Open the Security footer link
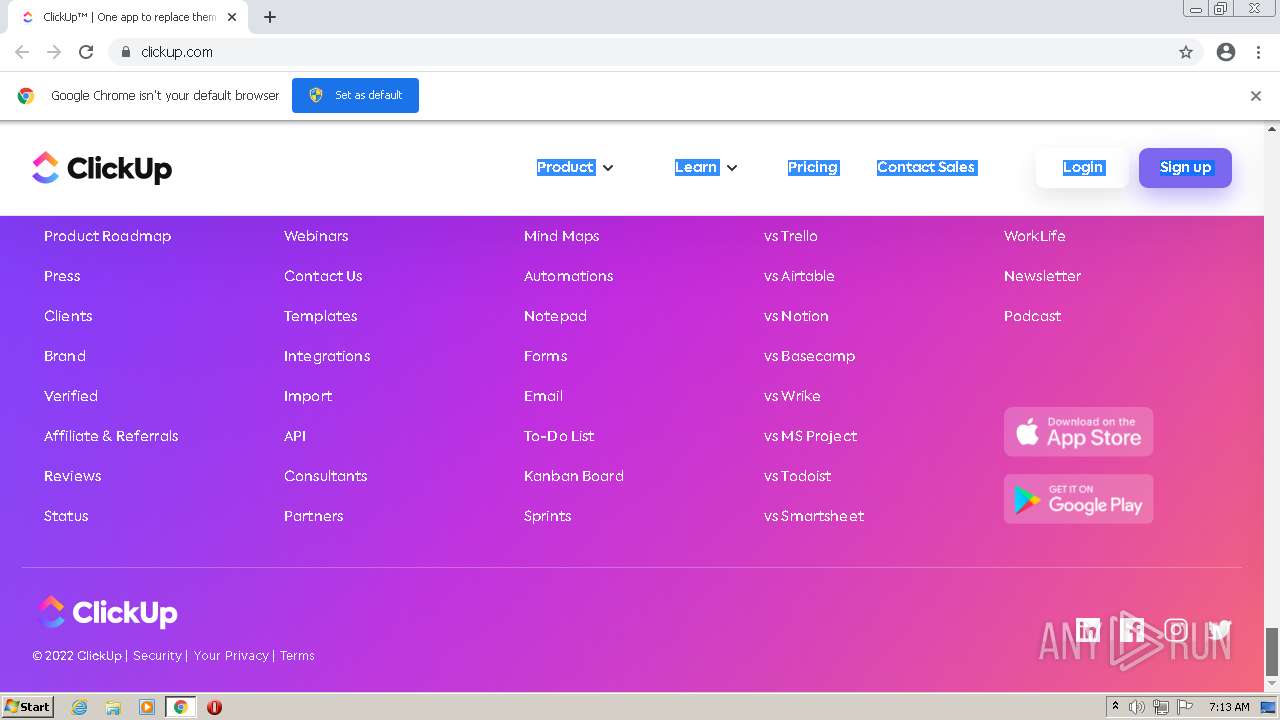Viewport: 1280px width, 720px height. [157, 656]
